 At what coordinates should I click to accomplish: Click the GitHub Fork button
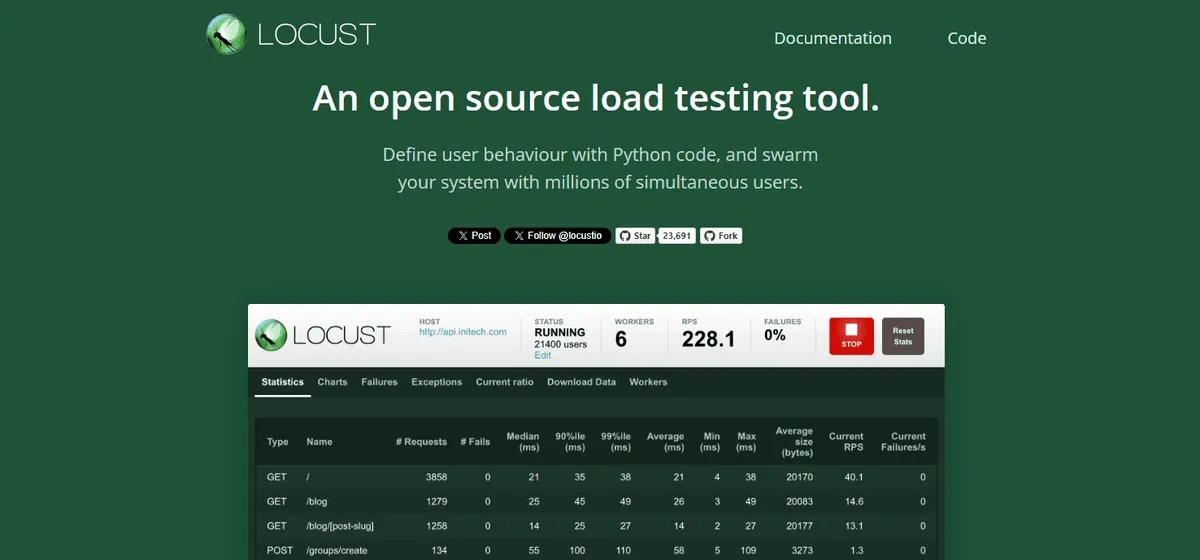720,236
